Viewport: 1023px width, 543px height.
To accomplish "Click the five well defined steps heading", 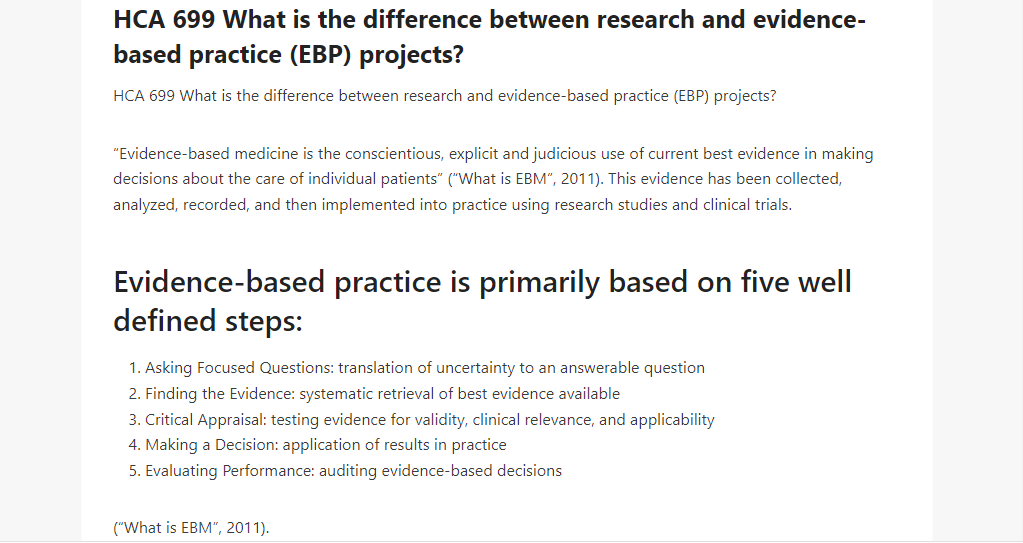I will [482, 302].
